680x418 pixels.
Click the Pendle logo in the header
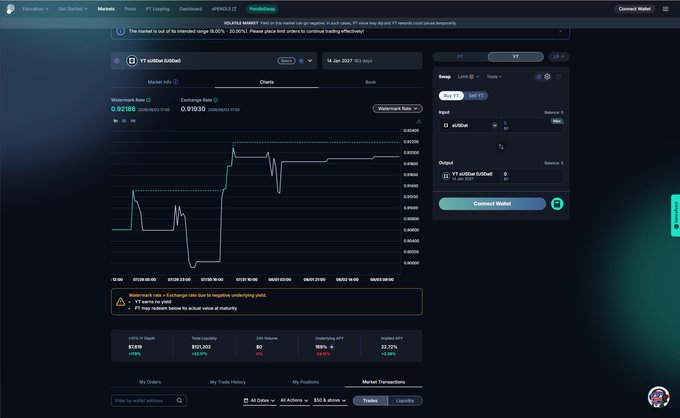point(10,9)
